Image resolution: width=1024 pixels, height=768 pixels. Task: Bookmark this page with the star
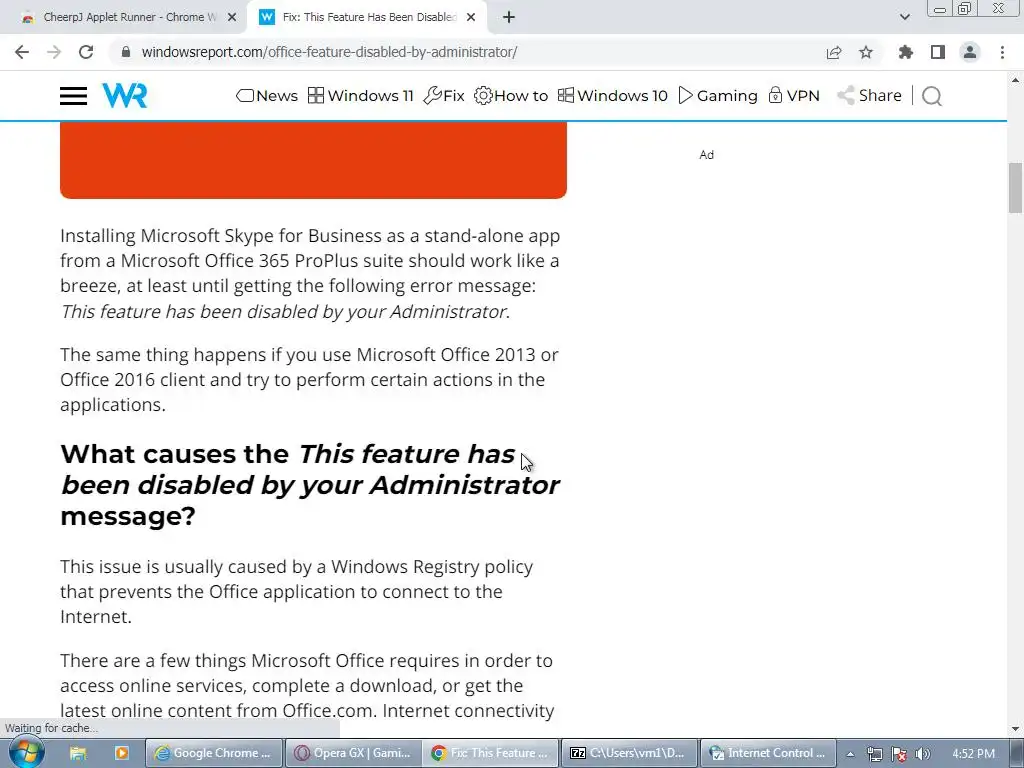[x=866, y=52]
